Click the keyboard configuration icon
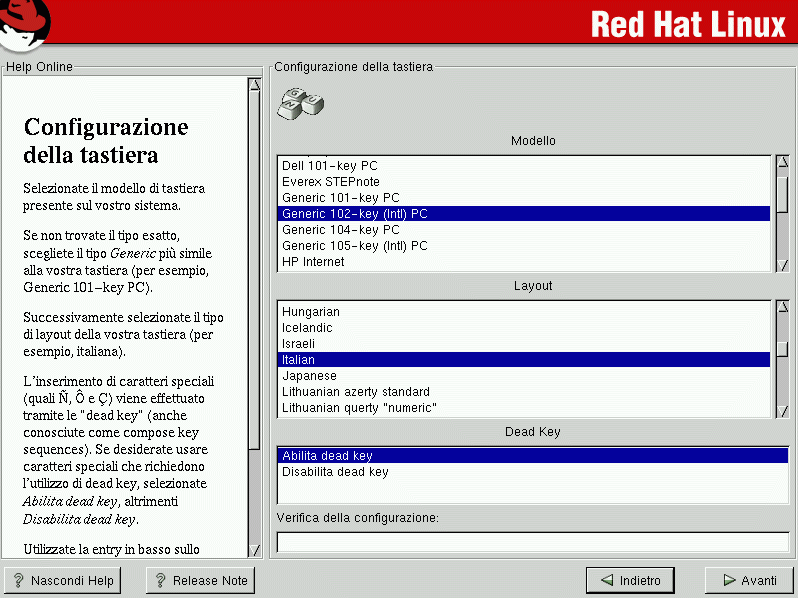The image size is (798, 598). (300, 101)
